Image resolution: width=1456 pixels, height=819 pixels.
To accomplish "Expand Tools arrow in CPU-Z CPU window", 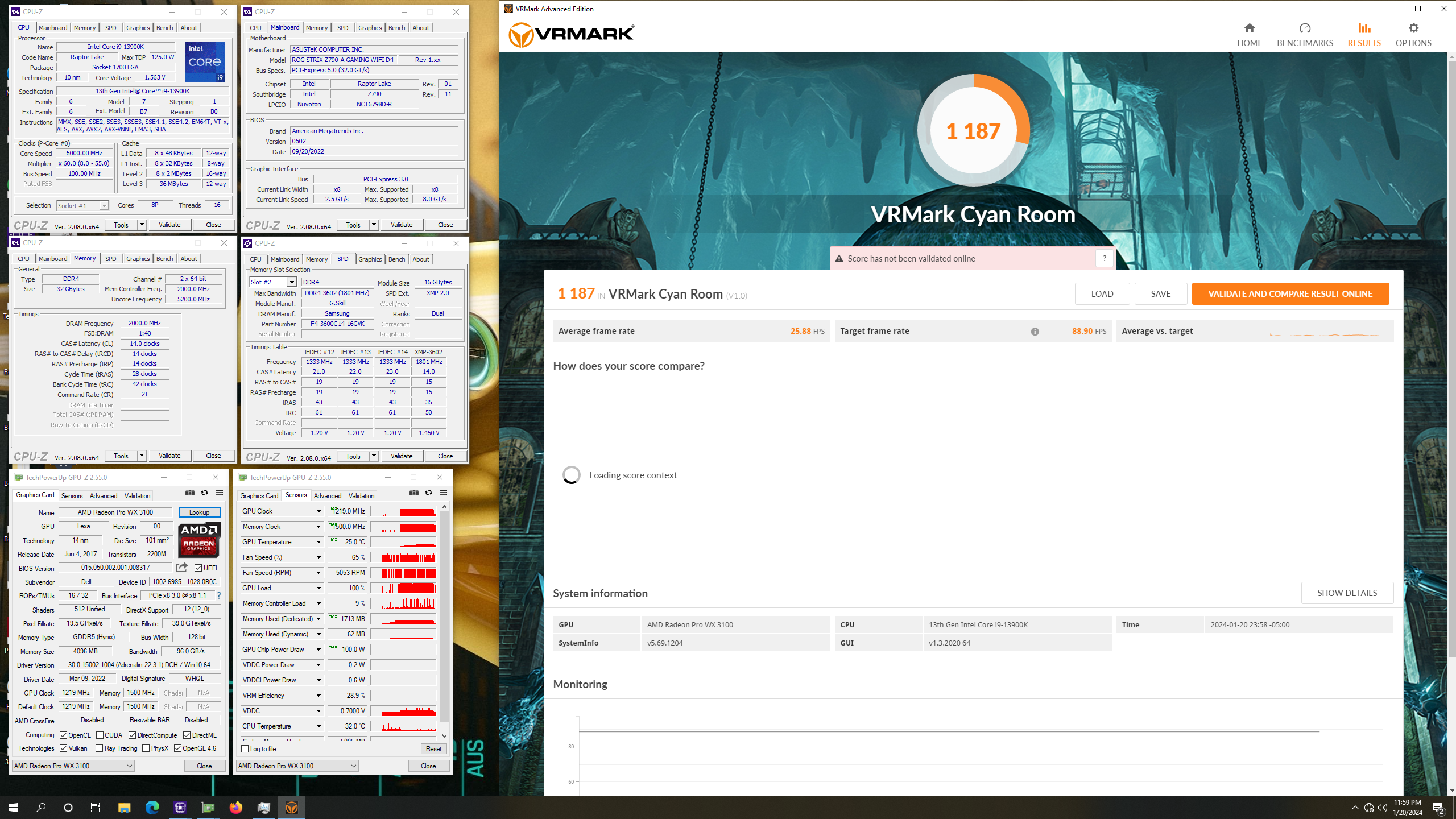I will [x=142, y=225].
